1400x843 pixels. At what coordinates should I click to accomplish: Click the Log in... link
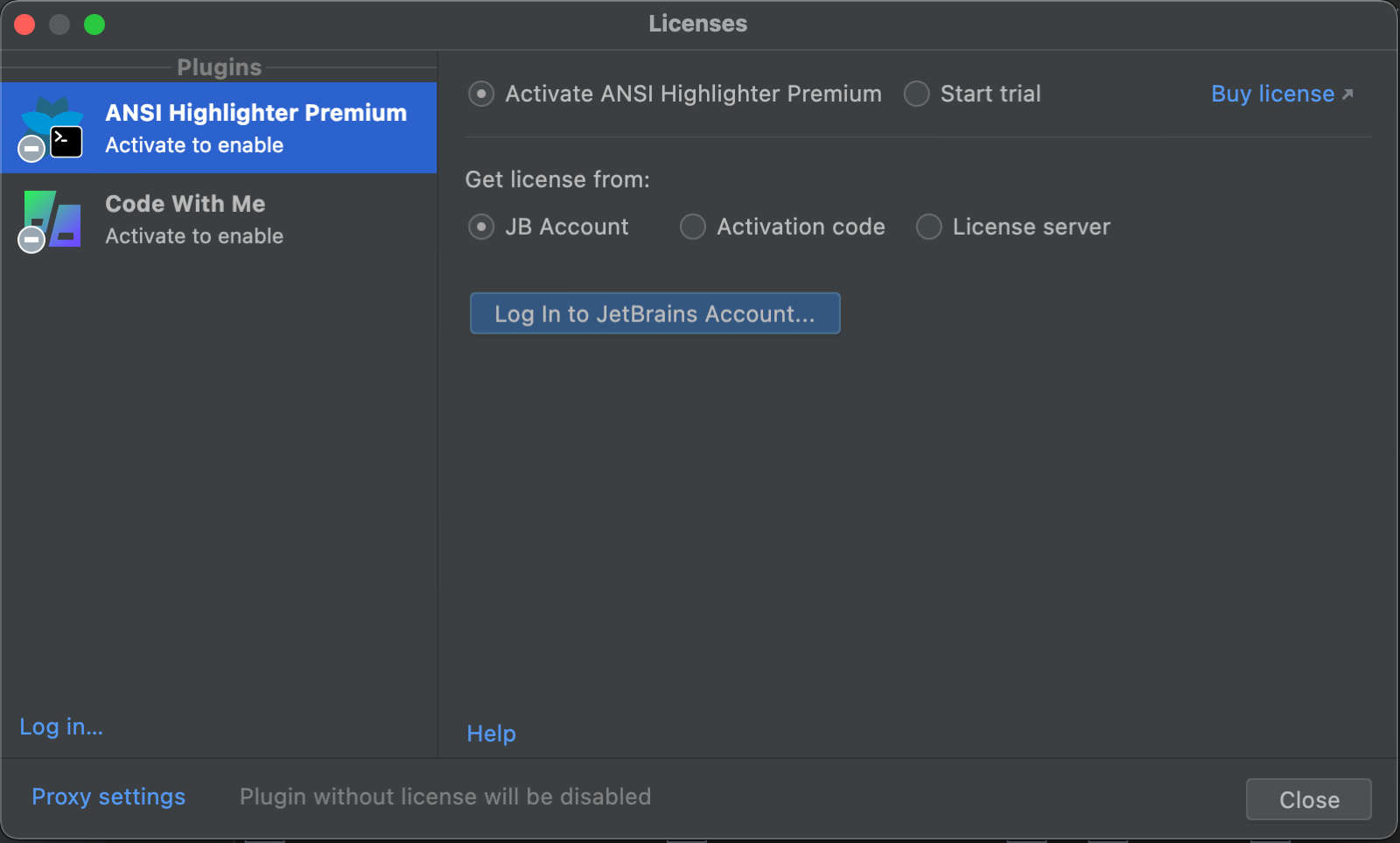(61, 727)
